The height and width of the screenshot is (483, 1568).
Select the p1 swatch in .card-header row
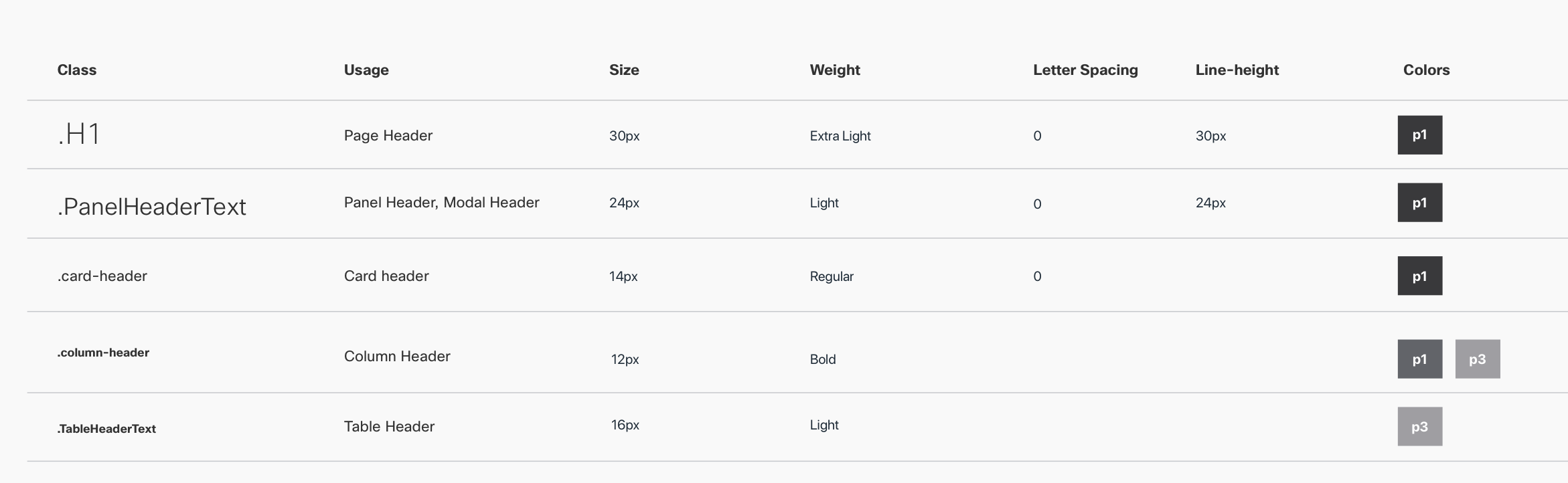point(1419,276)
